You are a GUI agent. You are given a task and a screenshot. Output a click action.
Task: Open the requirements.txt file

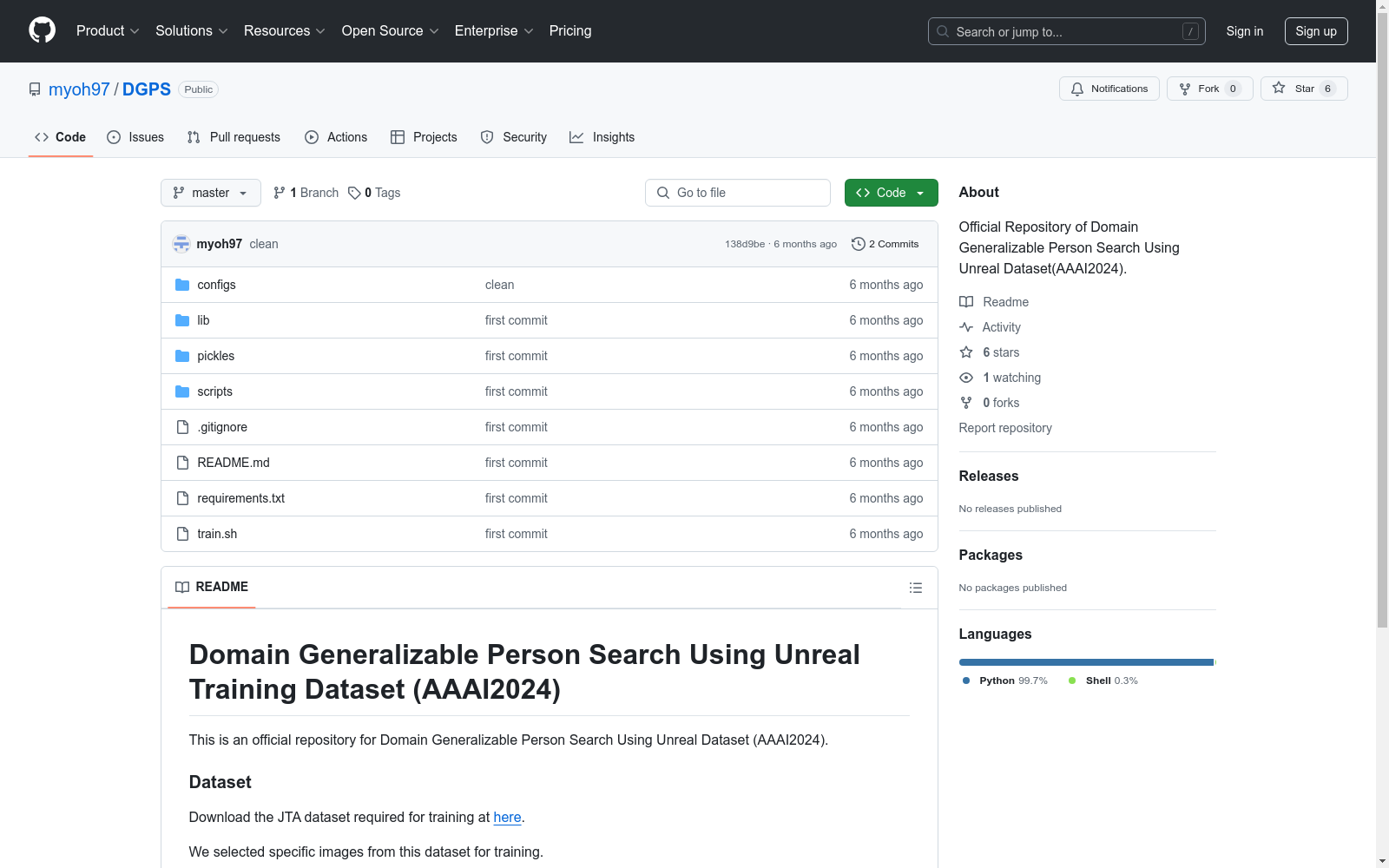tap(241, 498)
